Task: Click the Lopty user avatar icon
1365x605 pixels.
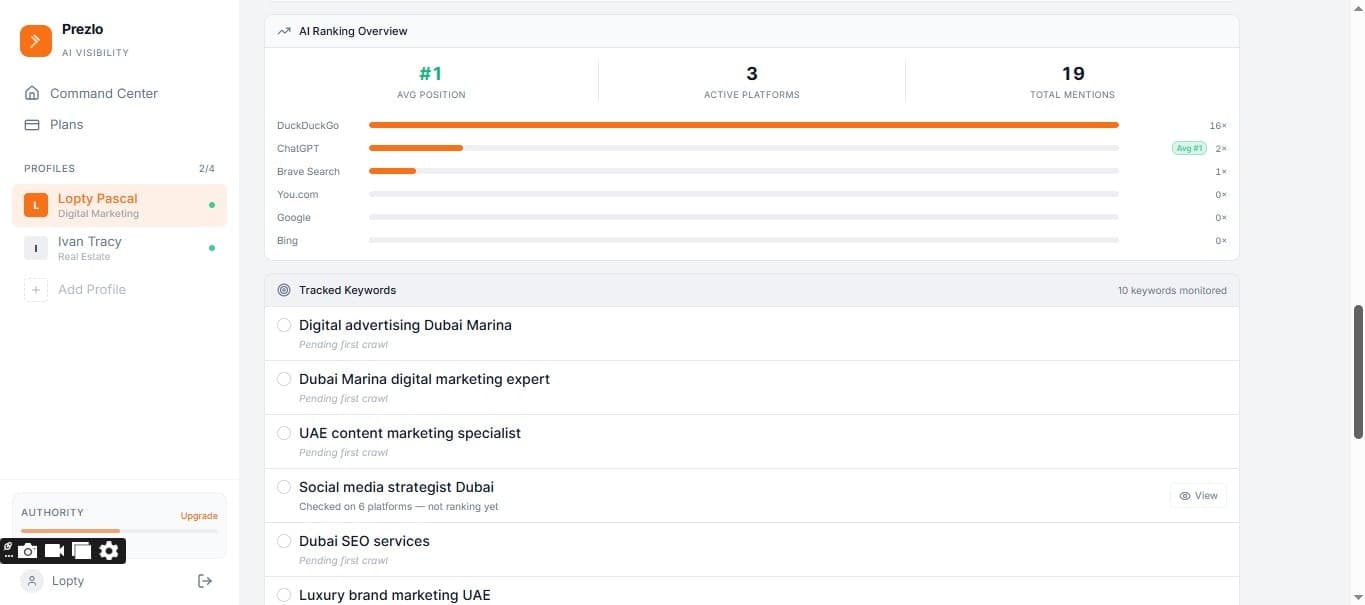Action: tap(33, 580)
